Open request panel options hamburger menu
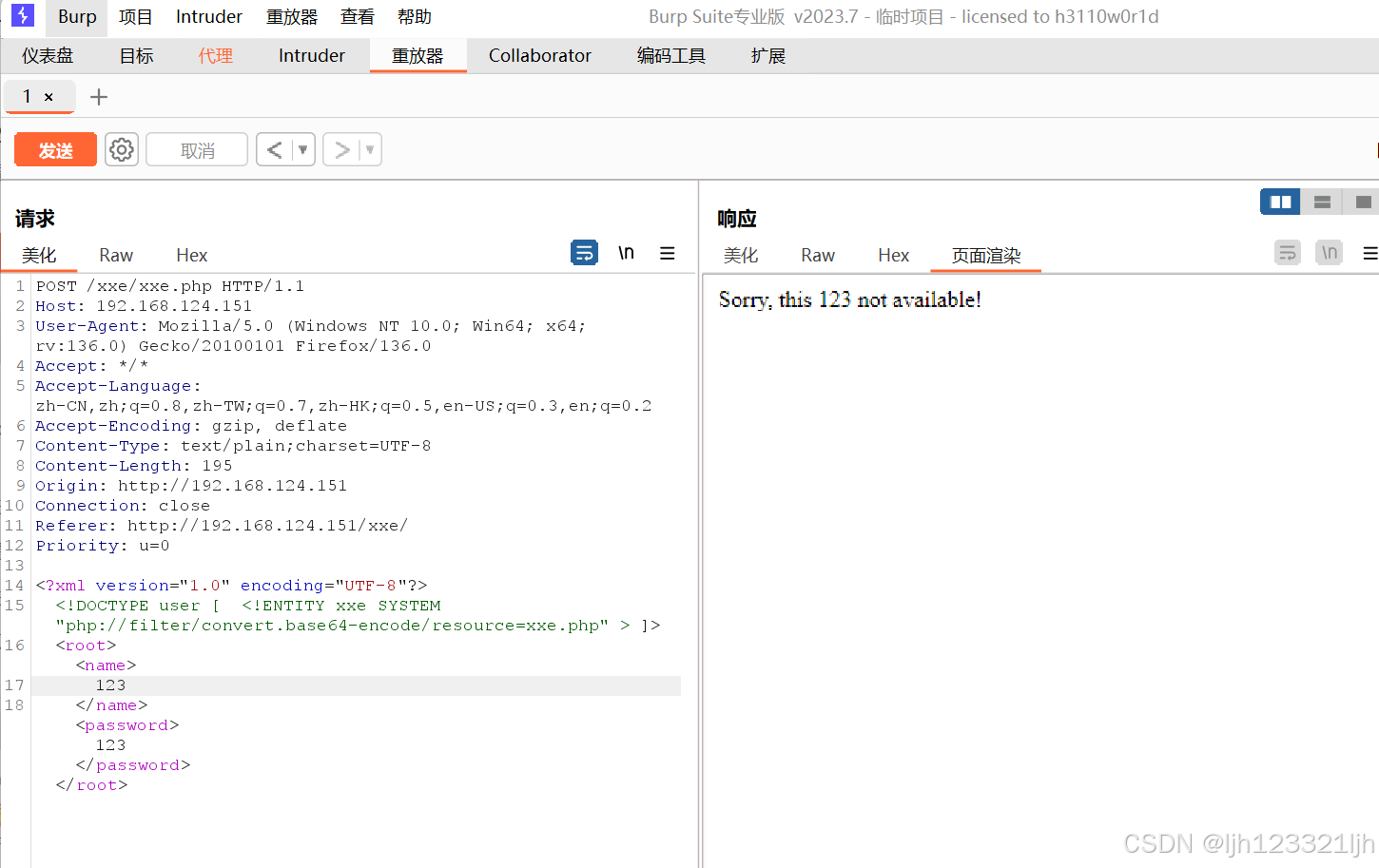Image resolution: width=1379 pixels, height=868 pixels. (668, 253)
